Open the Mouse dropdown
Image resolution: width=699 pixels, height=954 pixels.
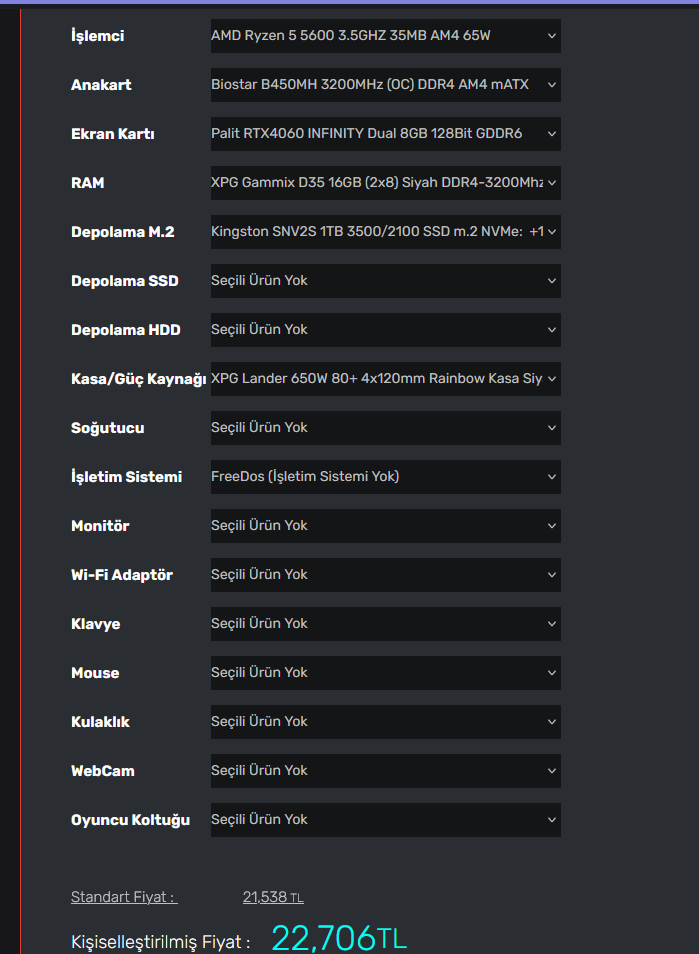click(x=386, y=673)
